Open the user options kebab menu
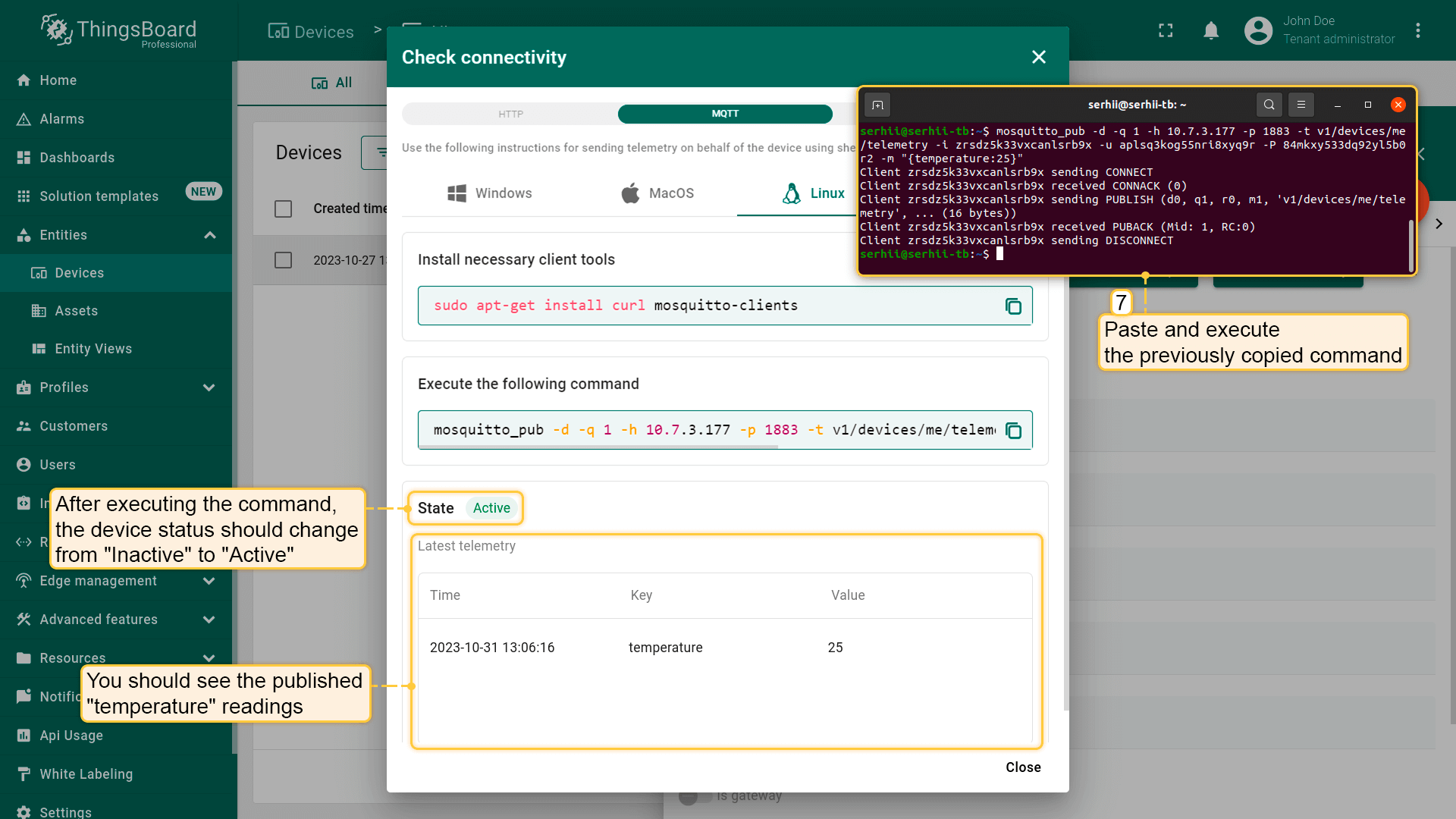This screenshot has height=819, width=1456. (x=1417, y=31)
